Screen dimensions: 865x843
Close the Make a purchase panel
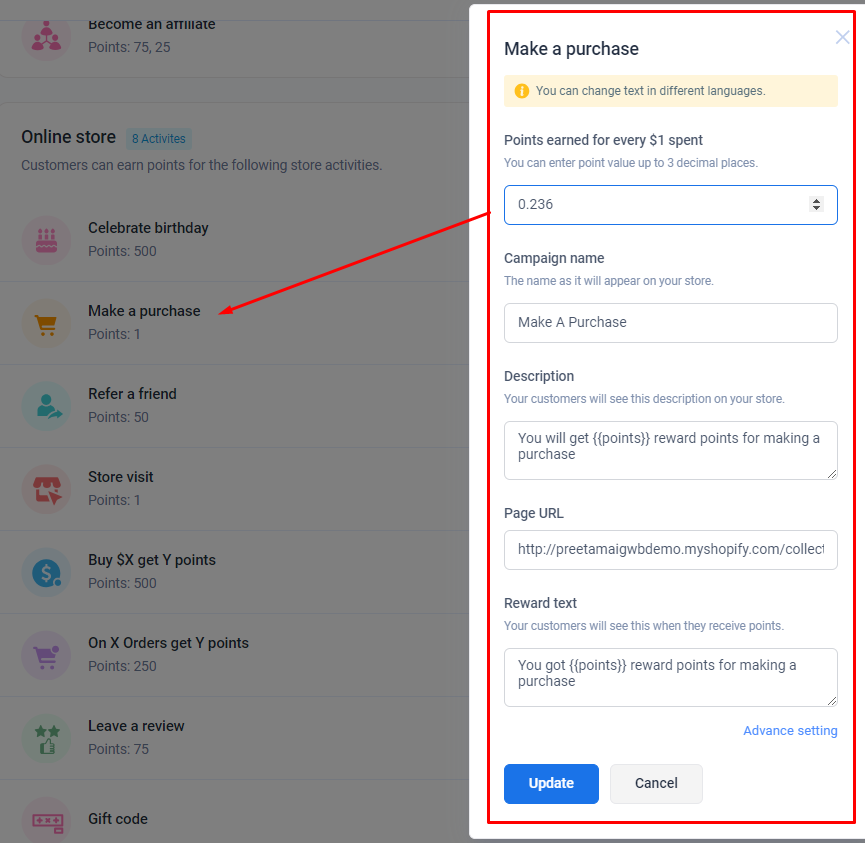click(842, 37)
